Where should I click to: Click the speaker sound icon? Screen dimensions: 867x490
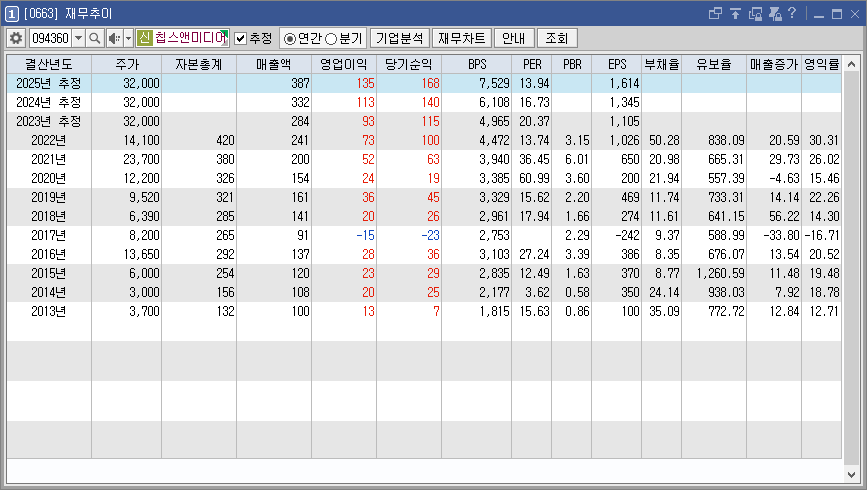click(114, 38)
